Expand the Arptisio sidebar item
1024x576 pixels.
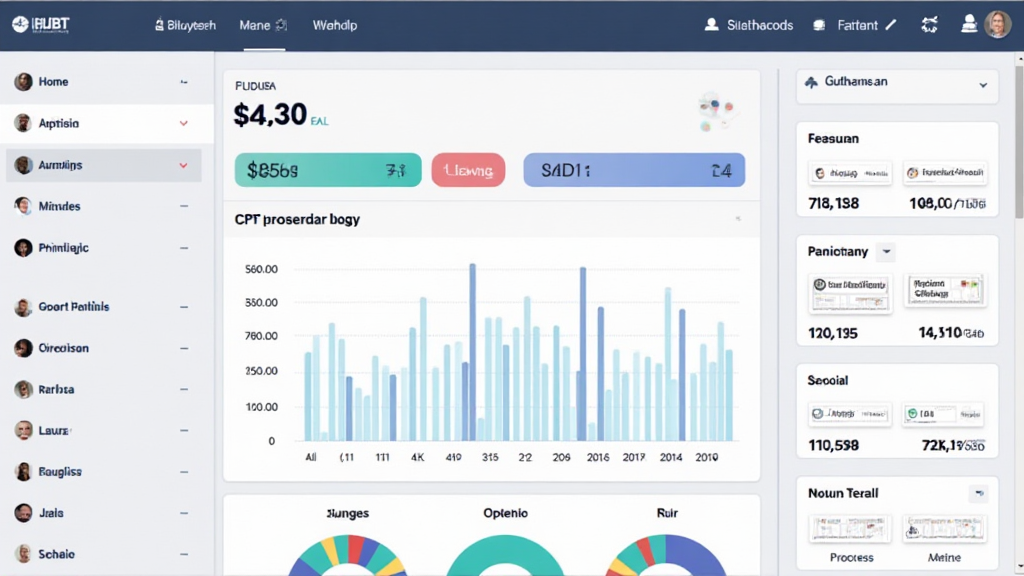183,124
